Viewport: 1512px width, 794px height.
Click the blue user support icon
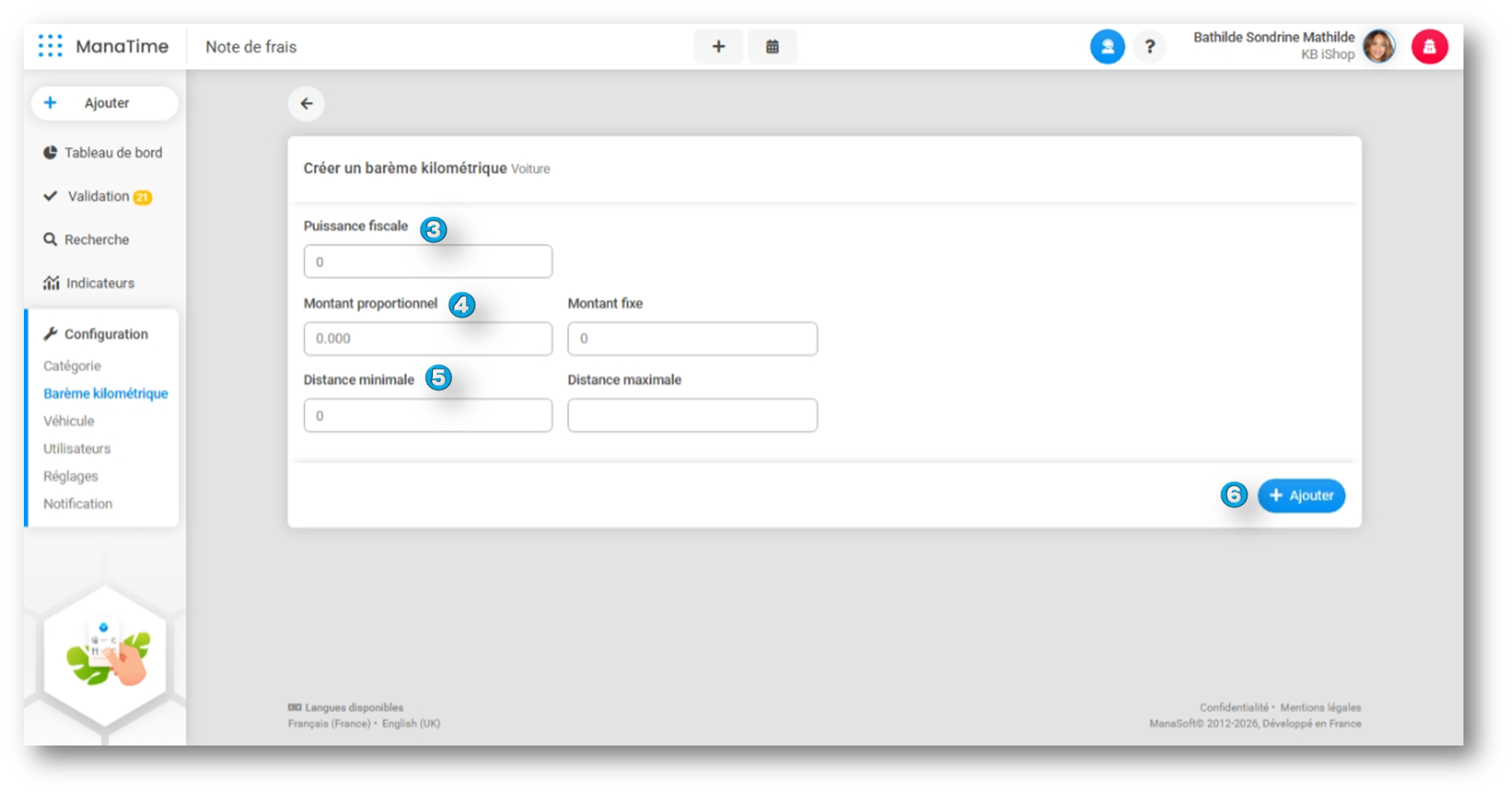click(x=1107, y=47)
